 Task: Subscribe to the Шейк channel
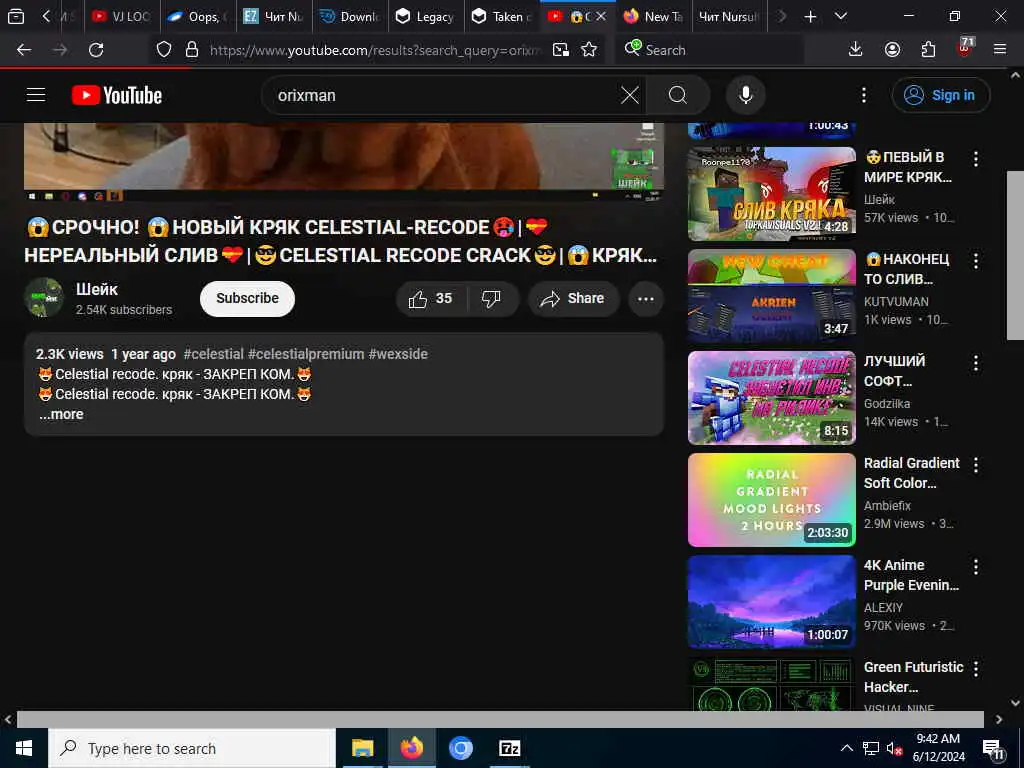pos(247,298)
